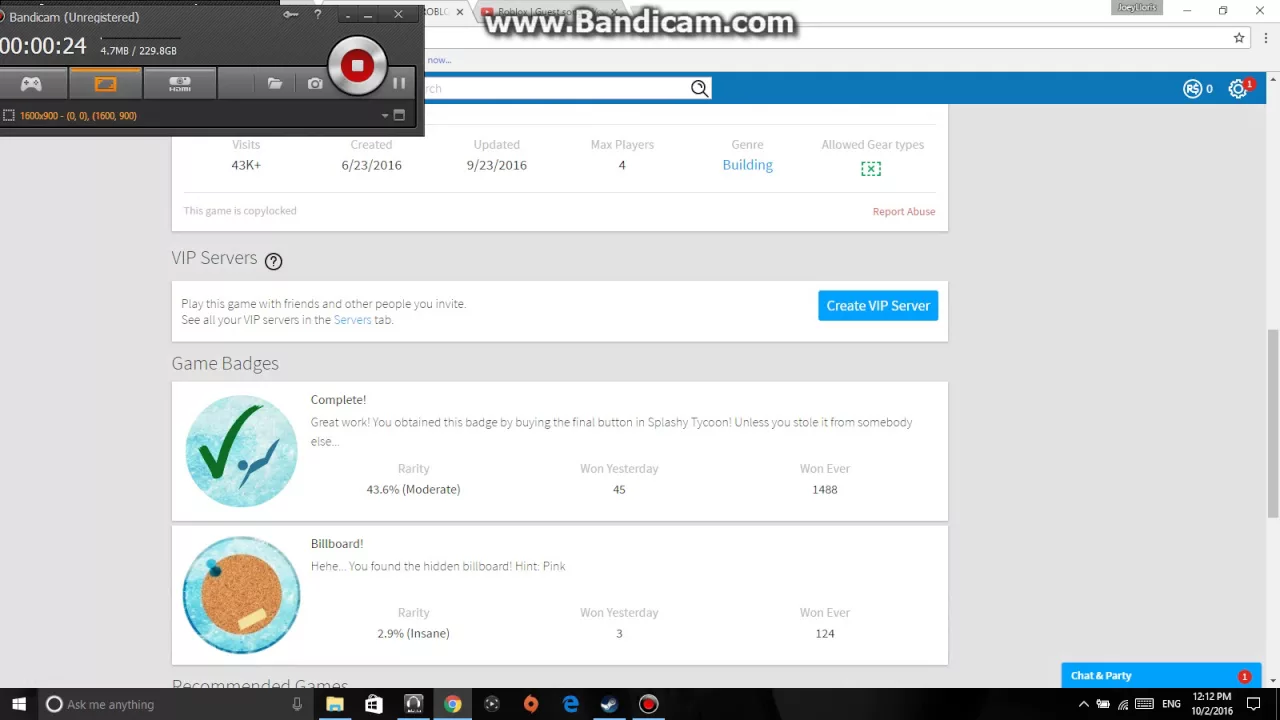Viewport: 1280px width, 720px height.
Task: Click ENG language indicator
Action: [x=1171, y=704]
